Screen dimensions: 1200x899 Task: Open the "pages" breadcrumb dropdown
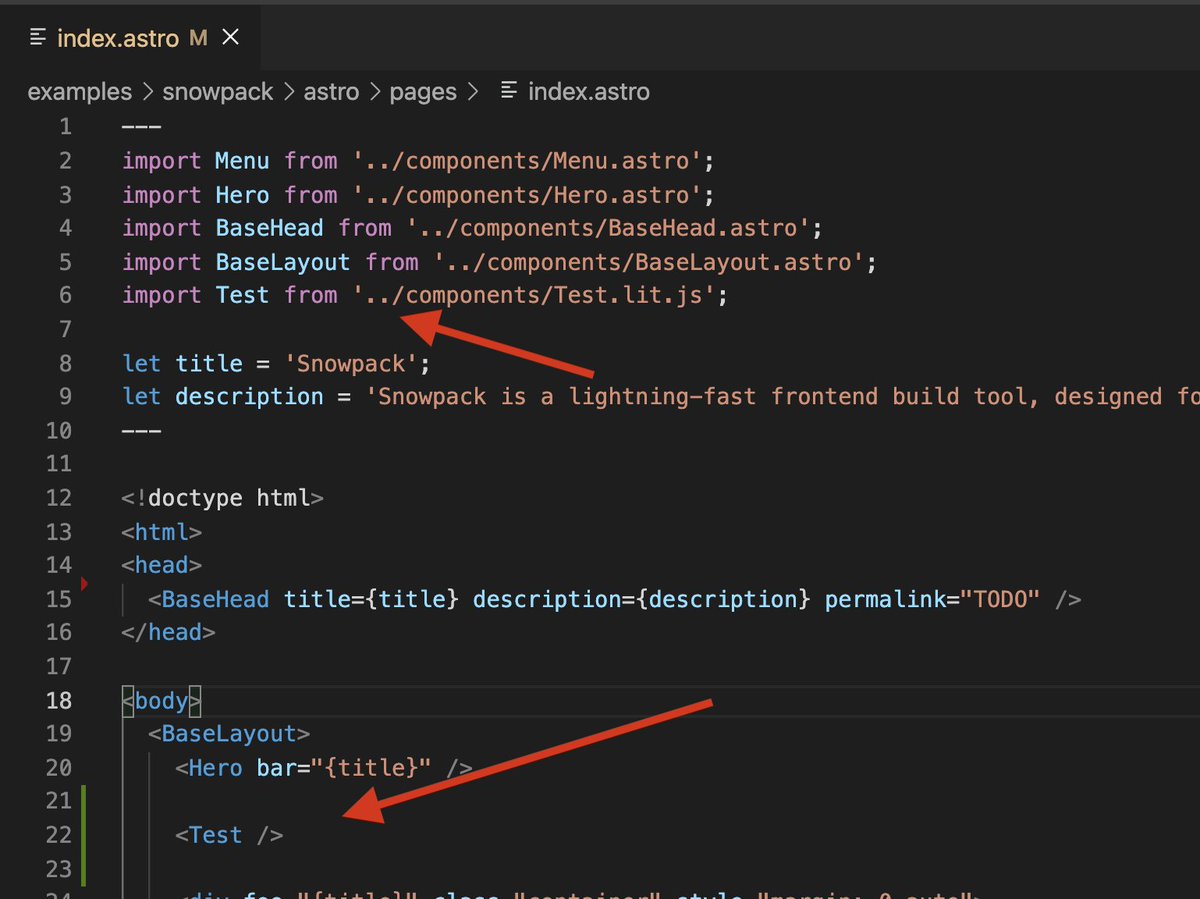(x=423, y=91)
